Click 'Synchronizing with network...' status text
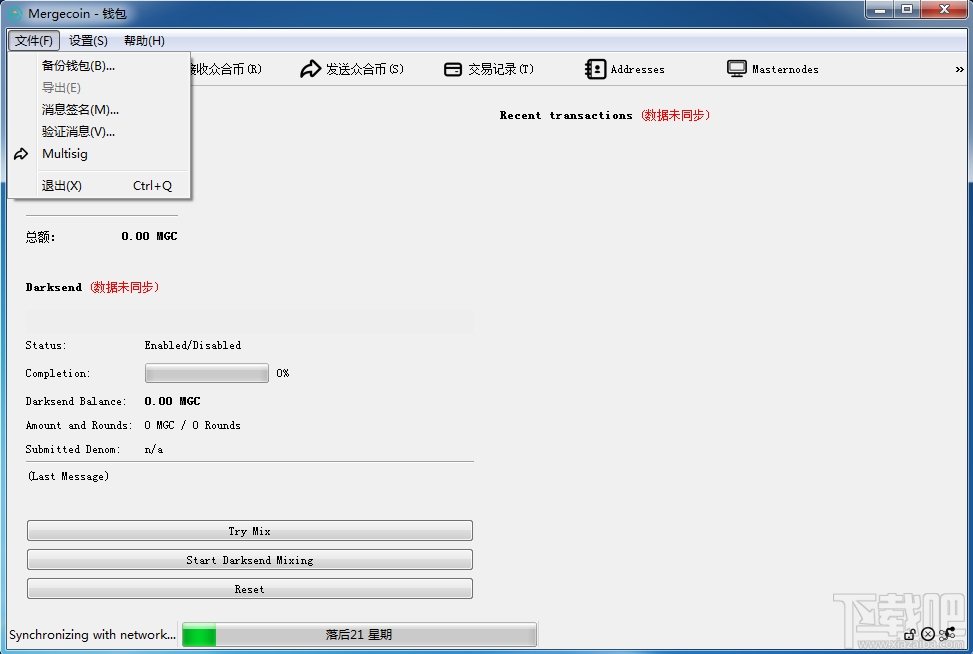The width and height of the screenshot is (973, 654). coord(92,635)
